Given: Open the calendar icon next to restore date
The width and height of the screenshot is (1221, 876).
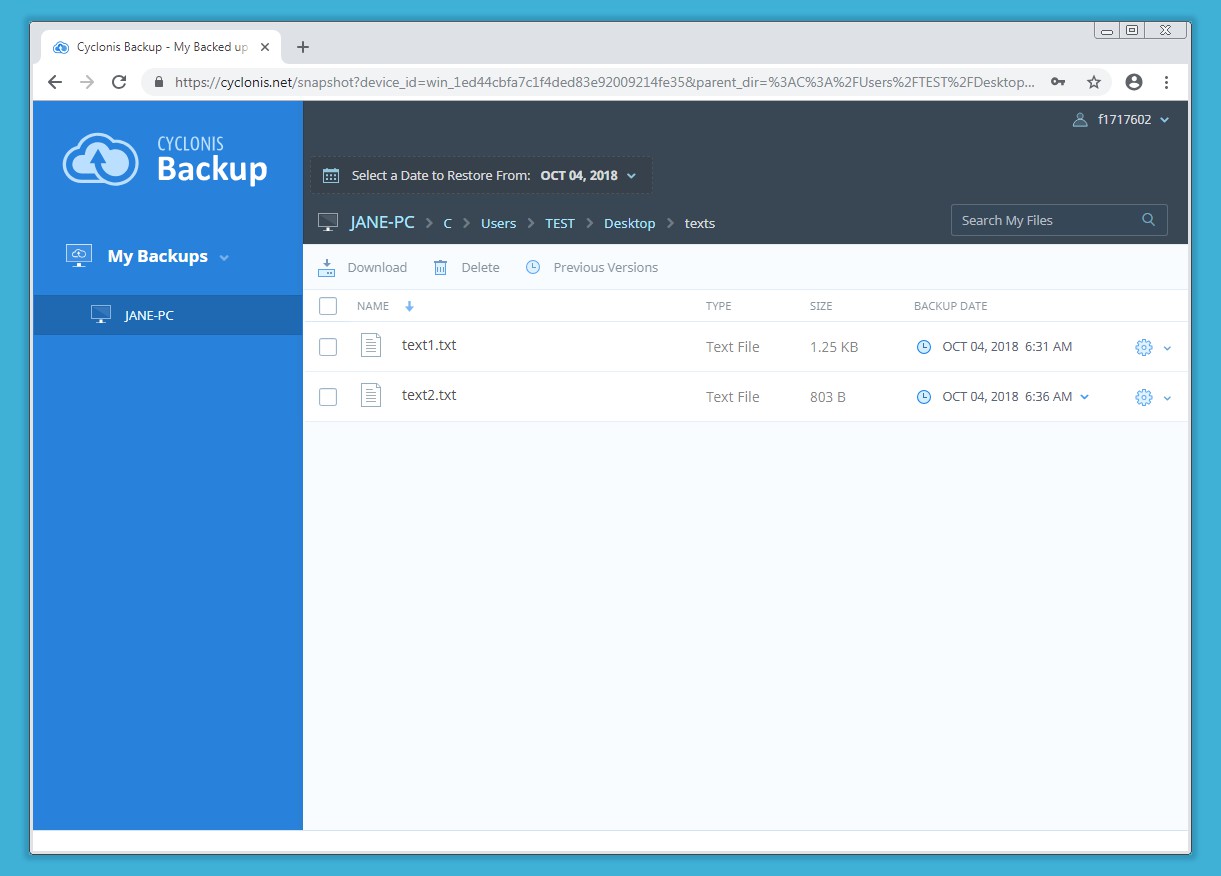Looking at the screenshot, I should tap(330, 174).
